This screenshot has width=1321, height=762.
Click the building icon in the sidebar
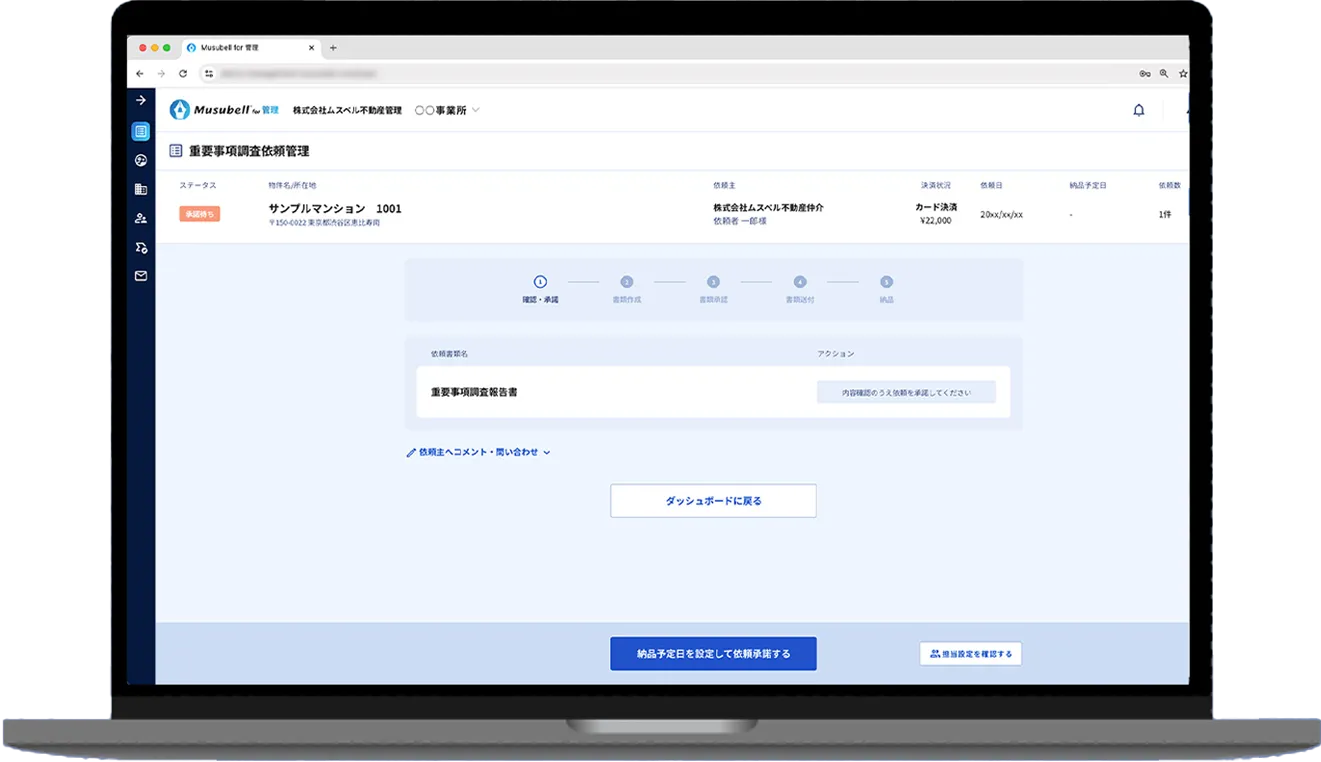[x=140, y=190]
